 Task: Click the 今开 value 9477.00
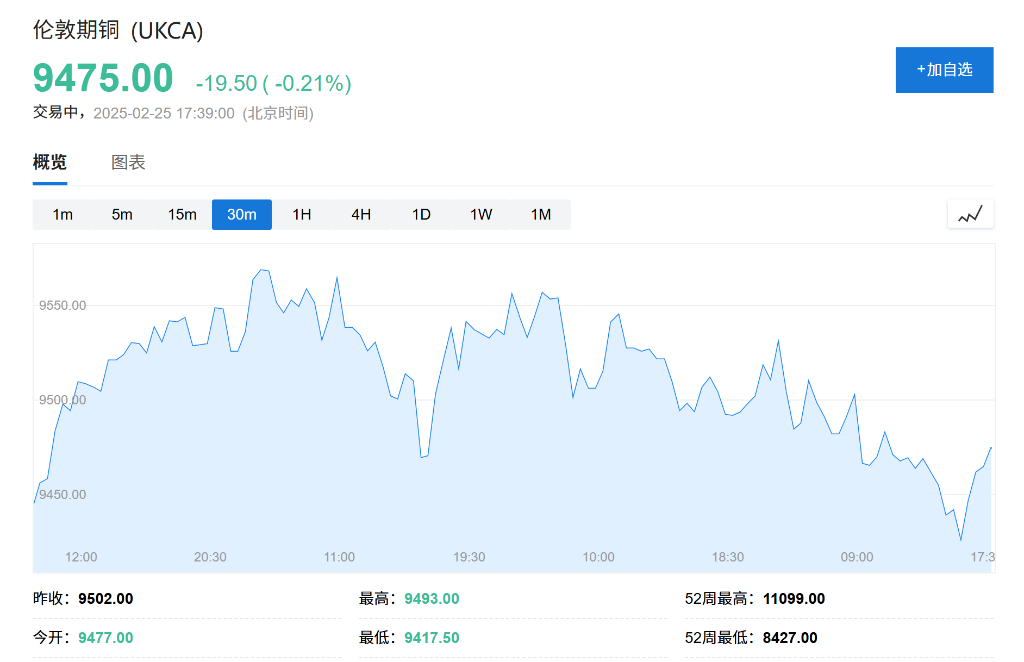tap(106, 638)
